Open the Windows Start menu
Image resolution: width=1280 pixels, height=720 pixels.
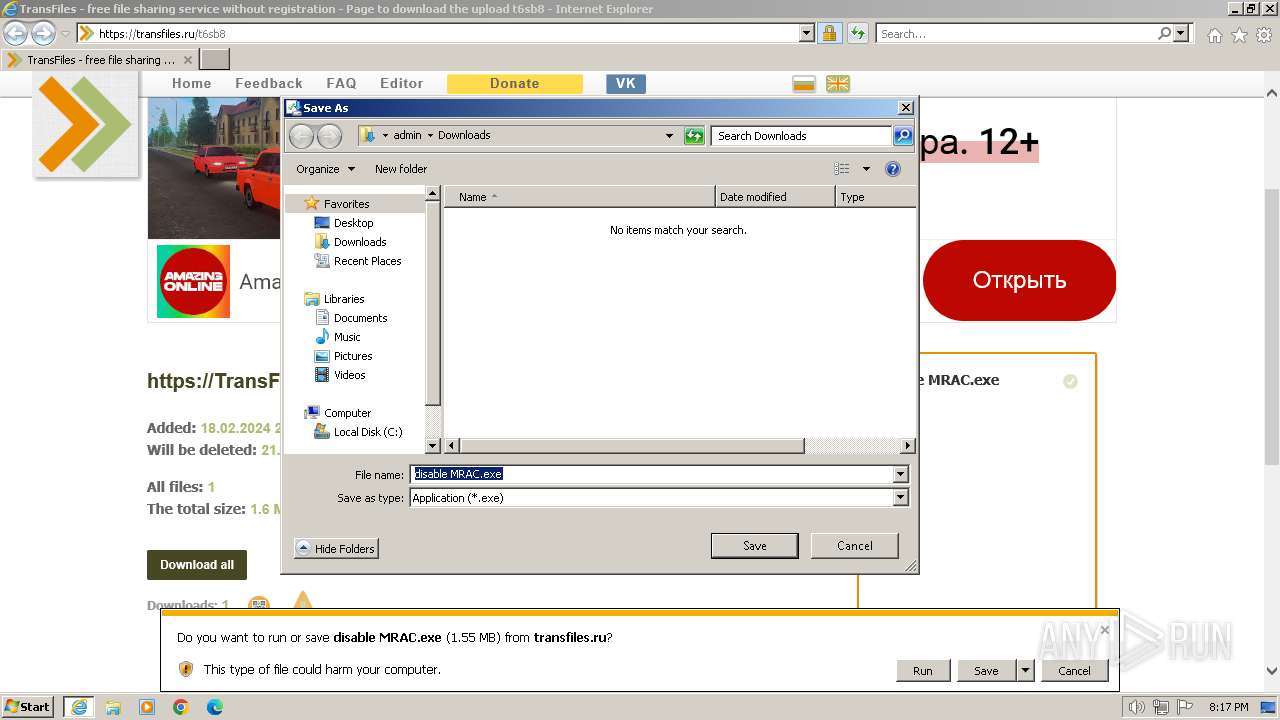(28, 707)
